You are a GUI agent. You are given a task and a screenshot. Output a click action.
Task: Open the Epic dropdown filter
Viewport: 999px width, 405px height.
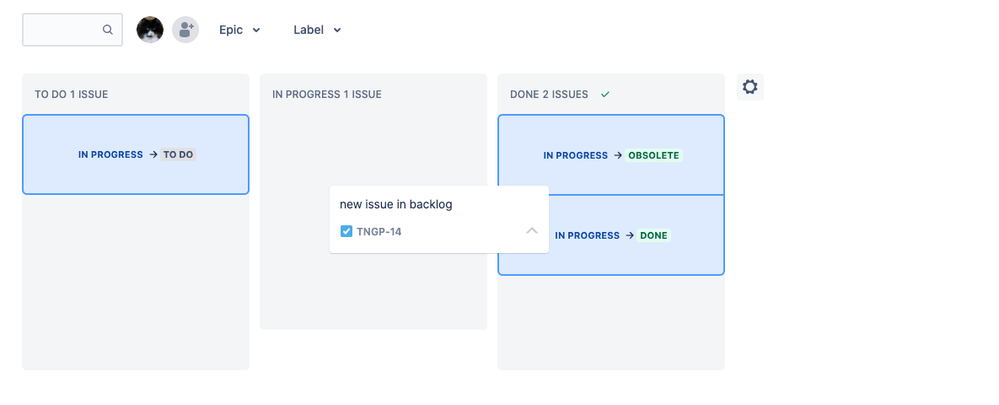pyautogui.click(x=240, y=30)
